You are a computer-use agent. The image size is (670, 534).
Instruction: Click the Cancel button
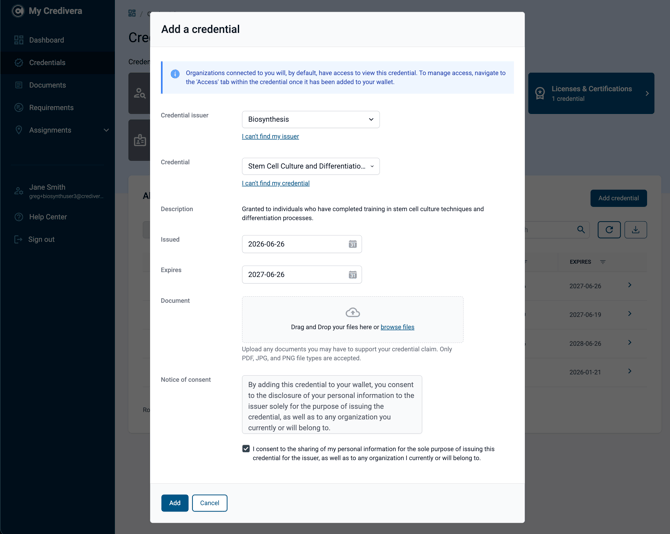pos(209,503)
